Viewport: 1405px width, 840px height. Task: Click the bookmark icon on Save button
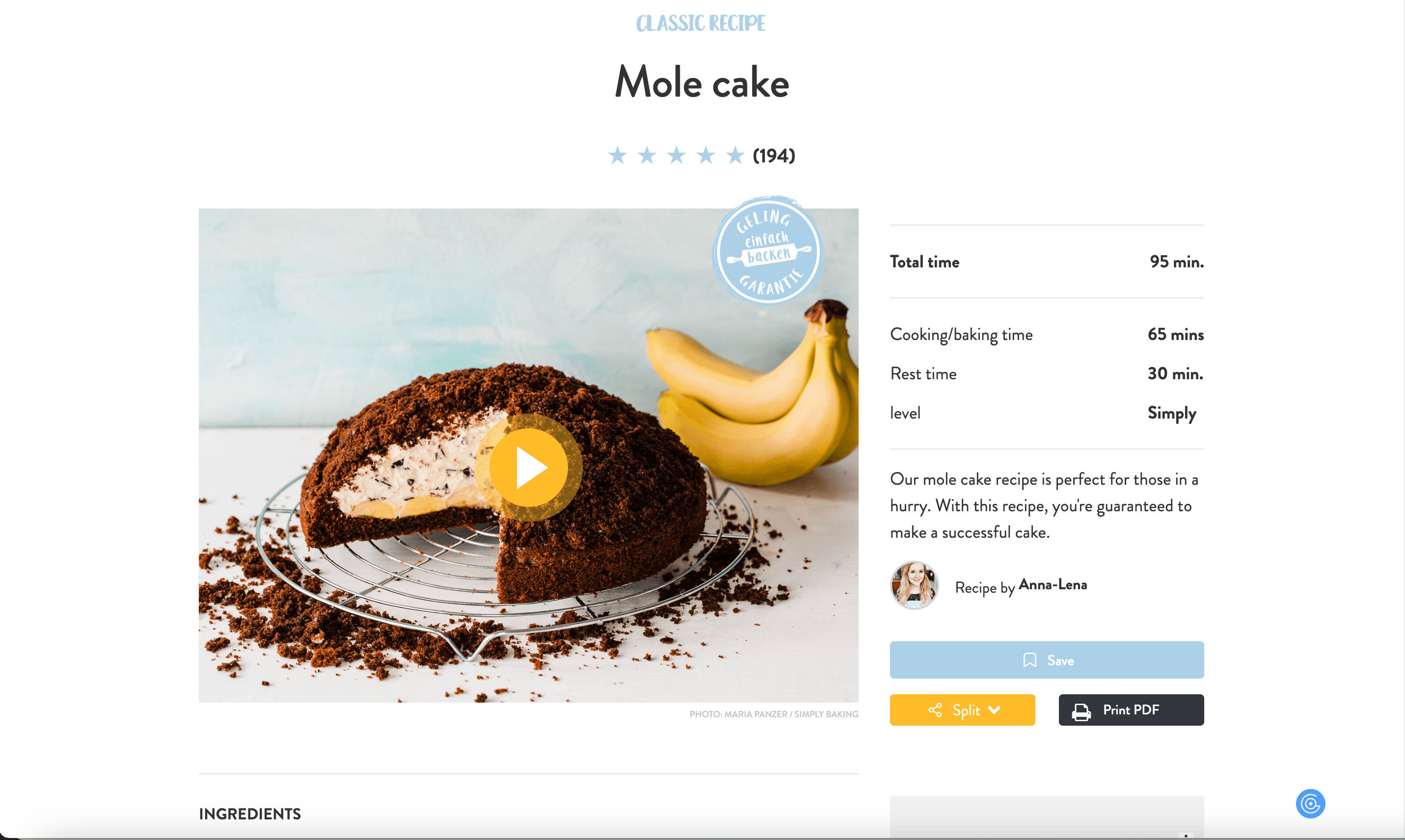click(x=1029, y=660)
